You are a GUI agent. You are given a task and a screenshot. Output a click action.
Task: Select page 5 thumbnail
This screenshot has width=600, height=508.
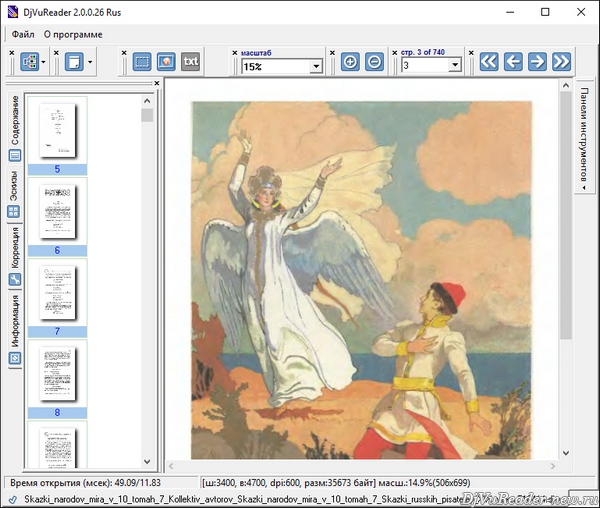point(57,136)
